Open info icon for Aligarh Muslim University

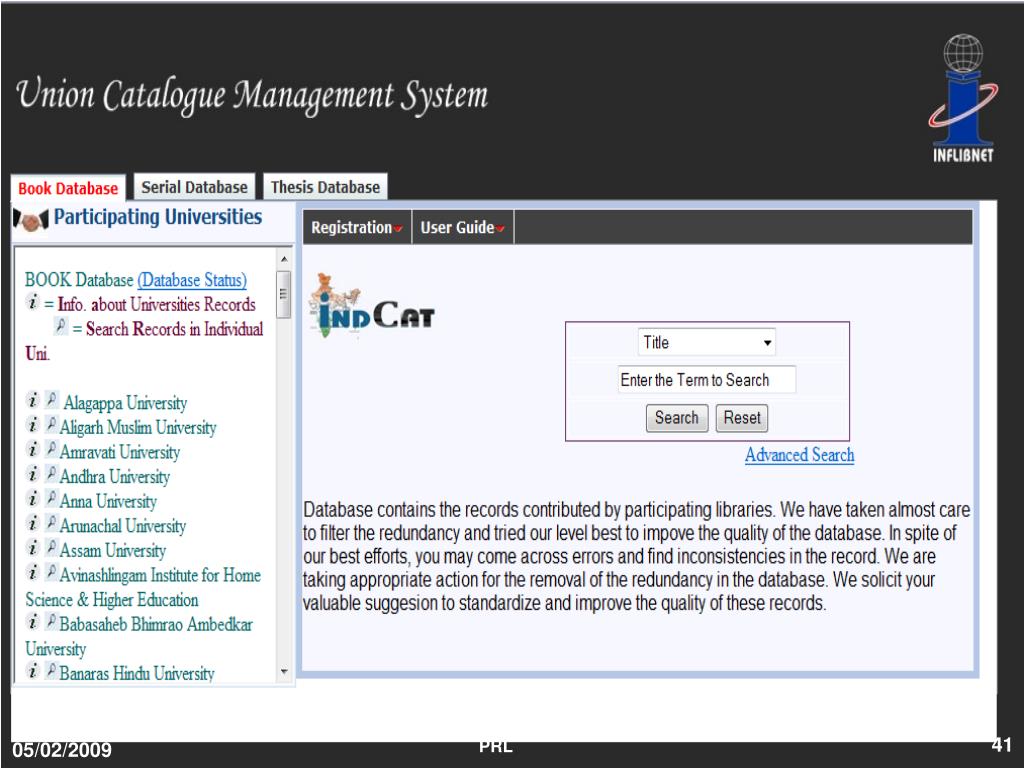point(33,425)
